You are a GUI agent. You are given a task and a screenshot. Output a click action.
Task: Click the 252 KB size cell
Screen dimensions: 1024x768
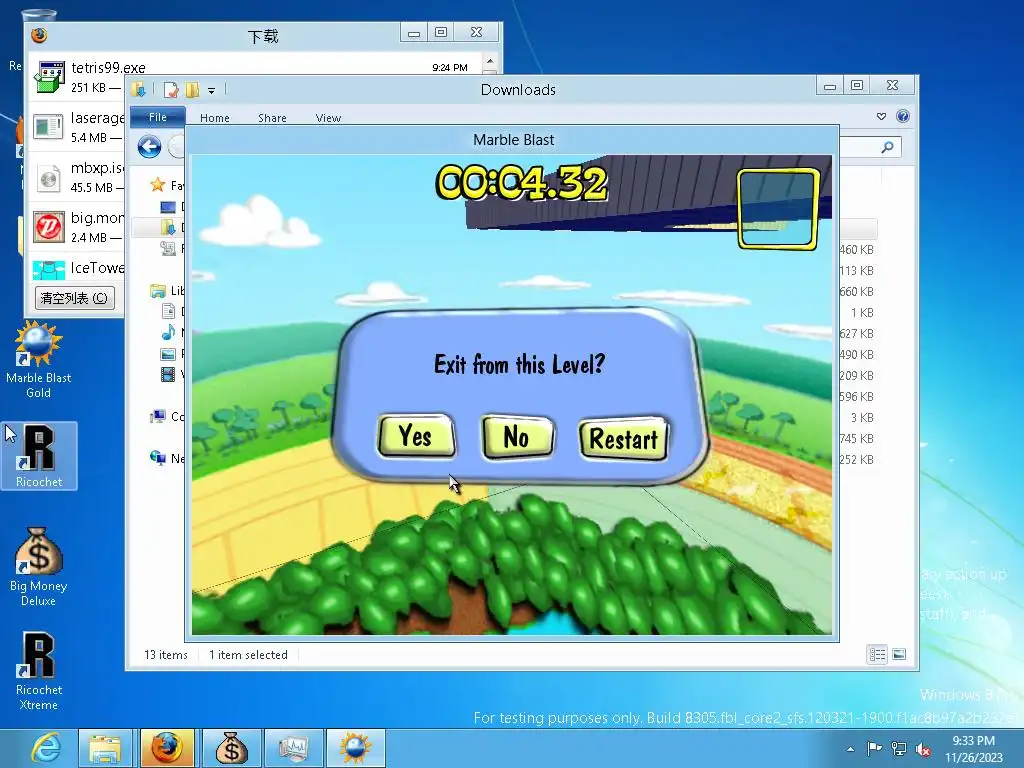click(856, 459)
